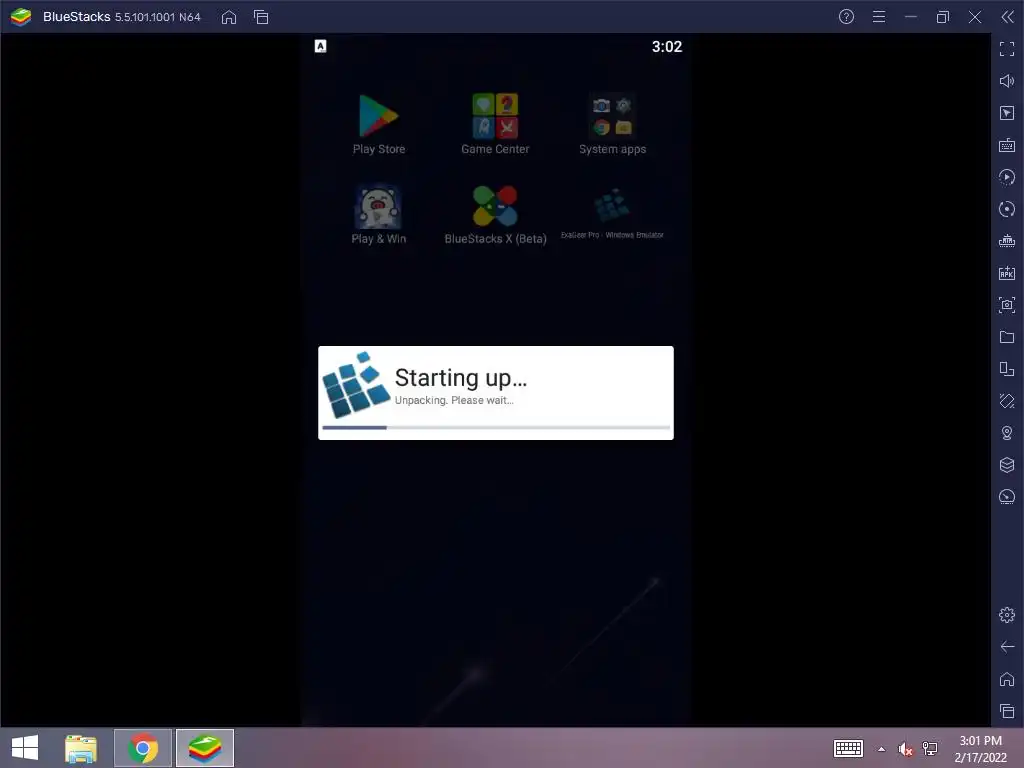
Task: Click the muted speaker tray icon
Action: [905, 749]
